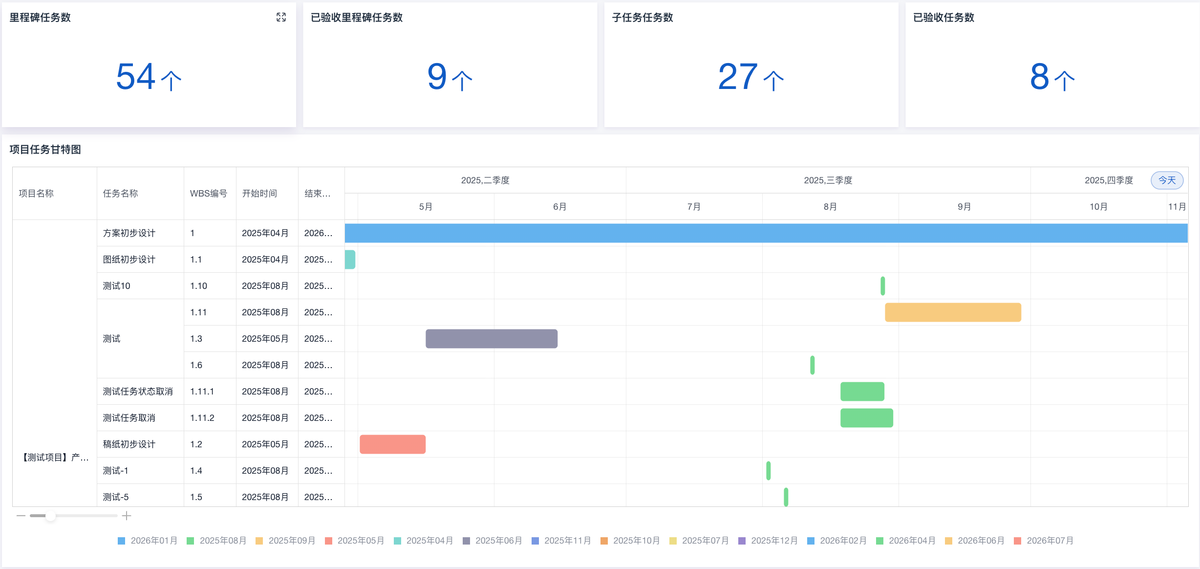This screenshot has height=569, width=1200.
Task: Click the zoom in plus icon
Action: tap(126, 516)
